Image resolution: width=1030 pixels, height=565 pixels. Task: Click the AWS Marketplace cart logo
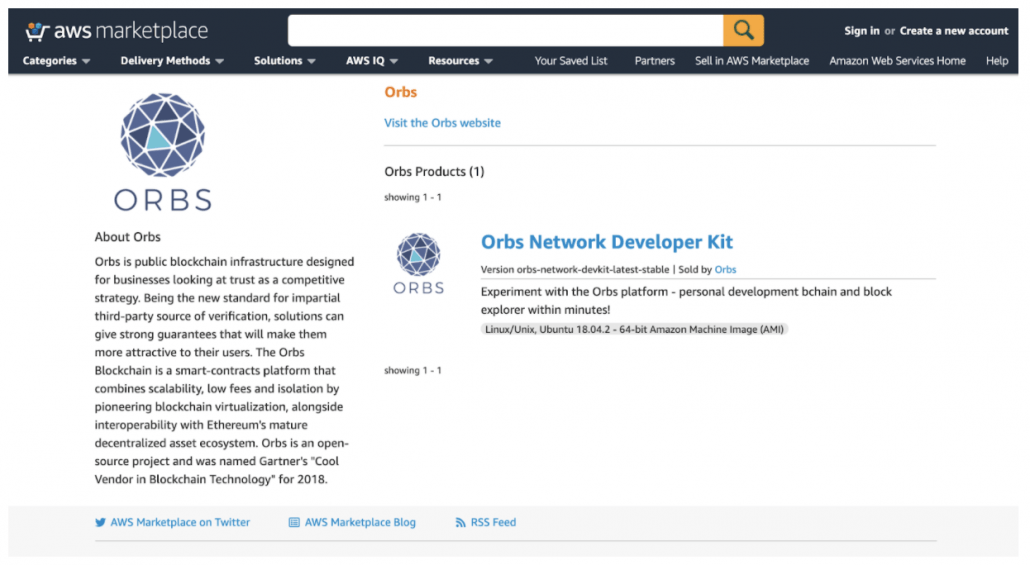coord(116,31)
